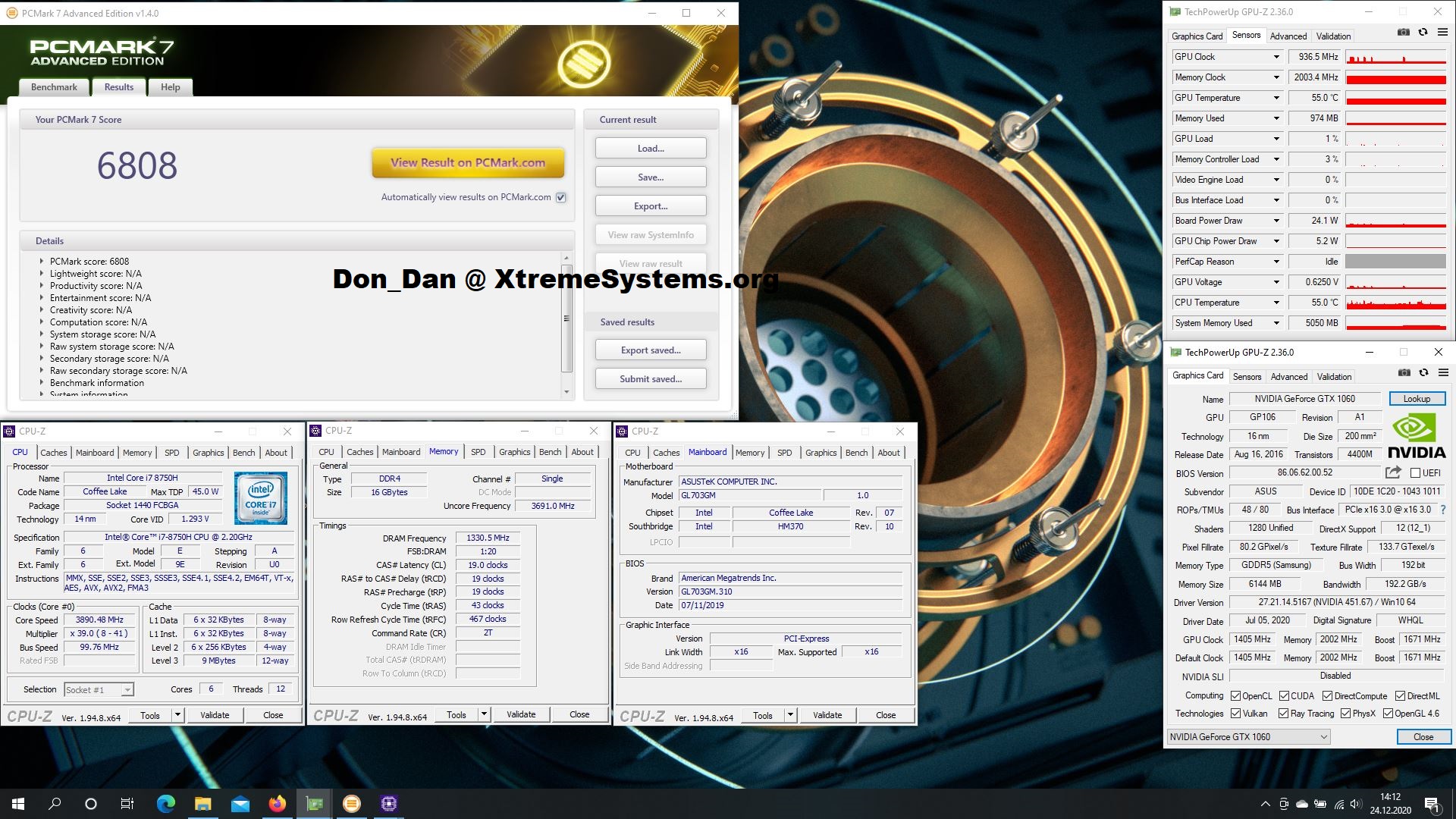
Task: Open Tools dropdown arrow in CPU-Z CPU window
Action: point(177,715)
